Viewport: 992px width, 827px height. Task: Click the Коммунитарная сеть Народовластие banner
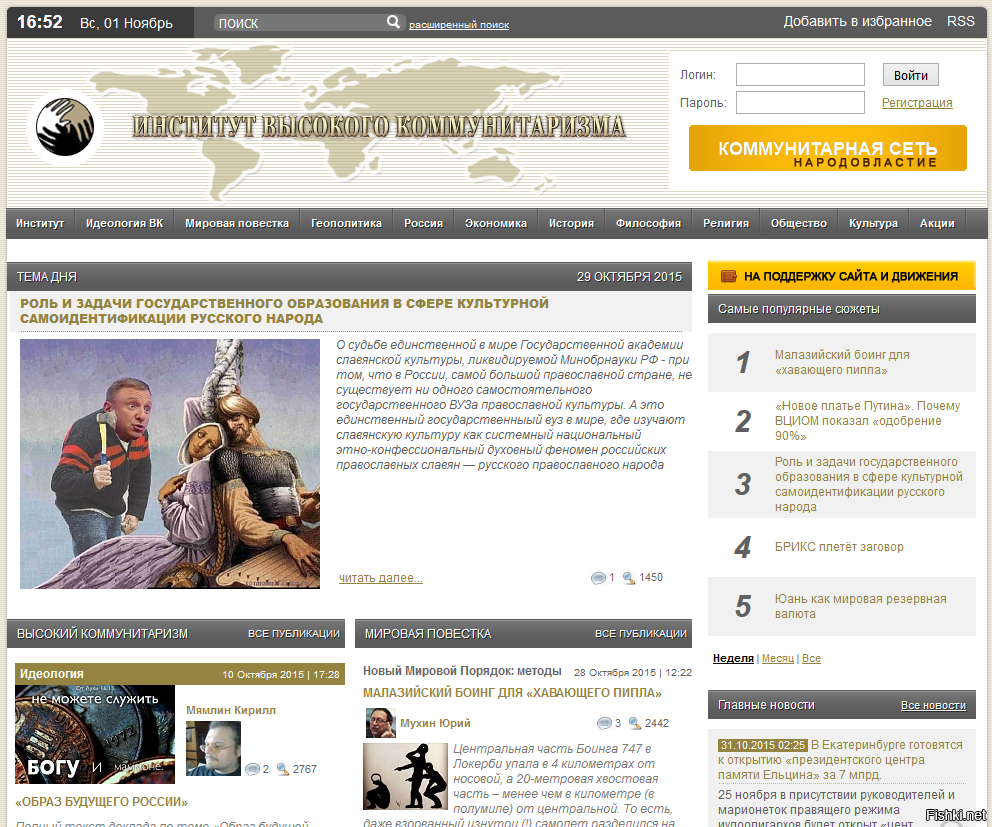point(828,148)
